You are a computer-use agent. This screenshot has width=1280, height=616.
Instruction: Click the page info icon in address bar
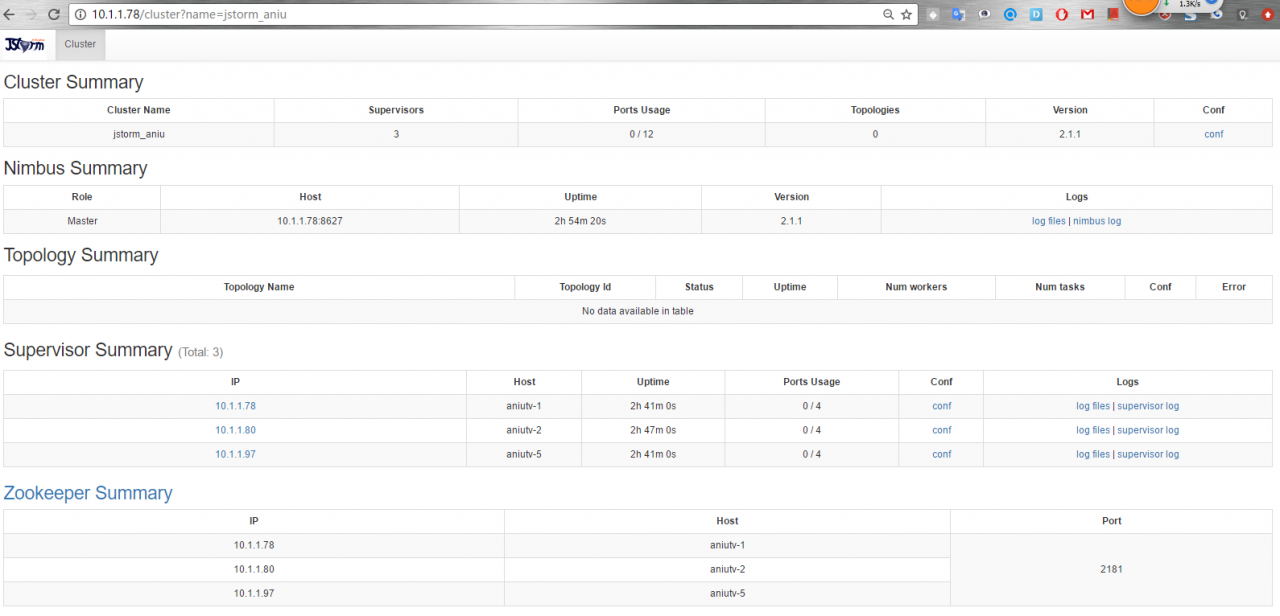pos(79,14)
